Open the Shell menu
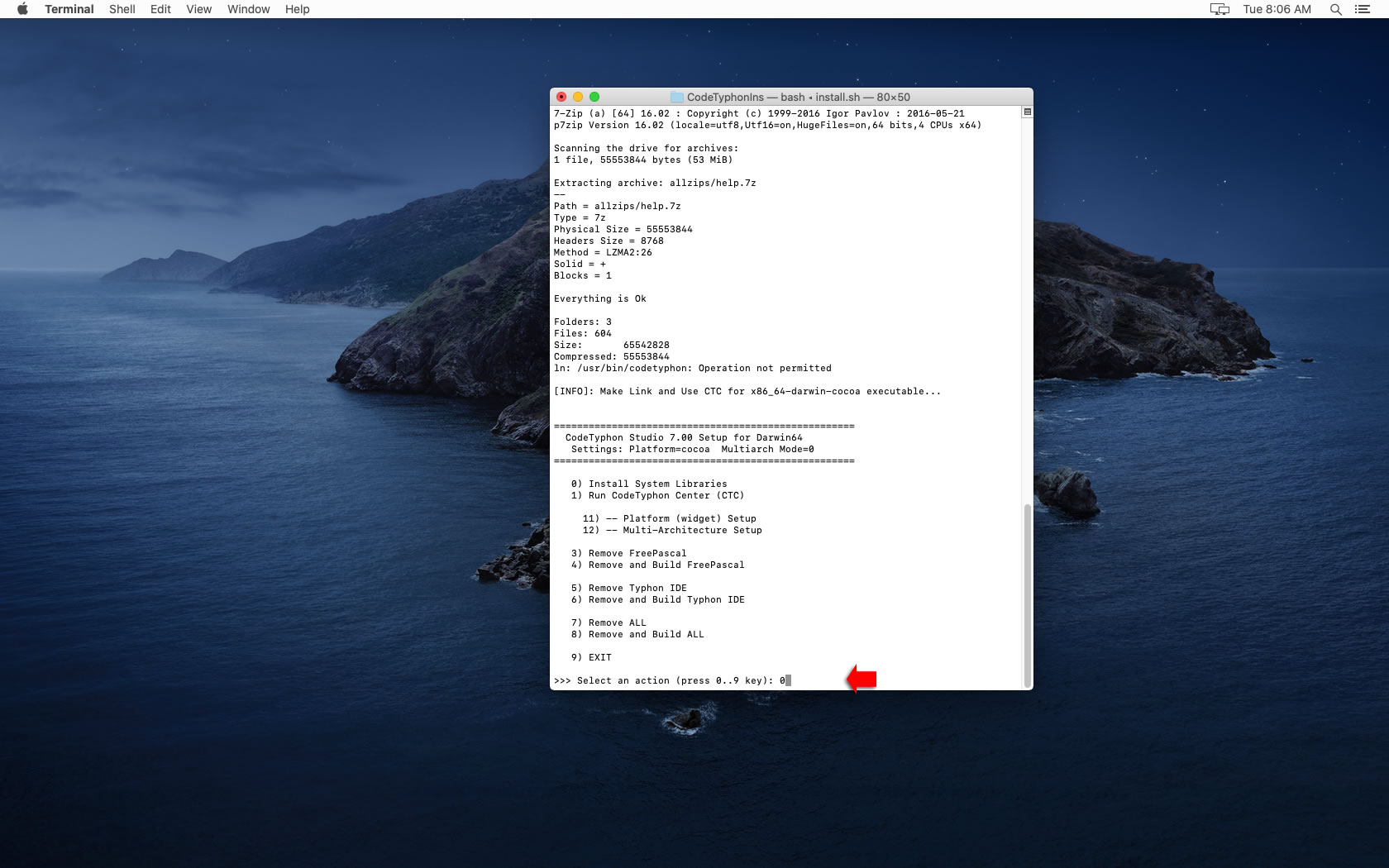 tap(122, 9)
